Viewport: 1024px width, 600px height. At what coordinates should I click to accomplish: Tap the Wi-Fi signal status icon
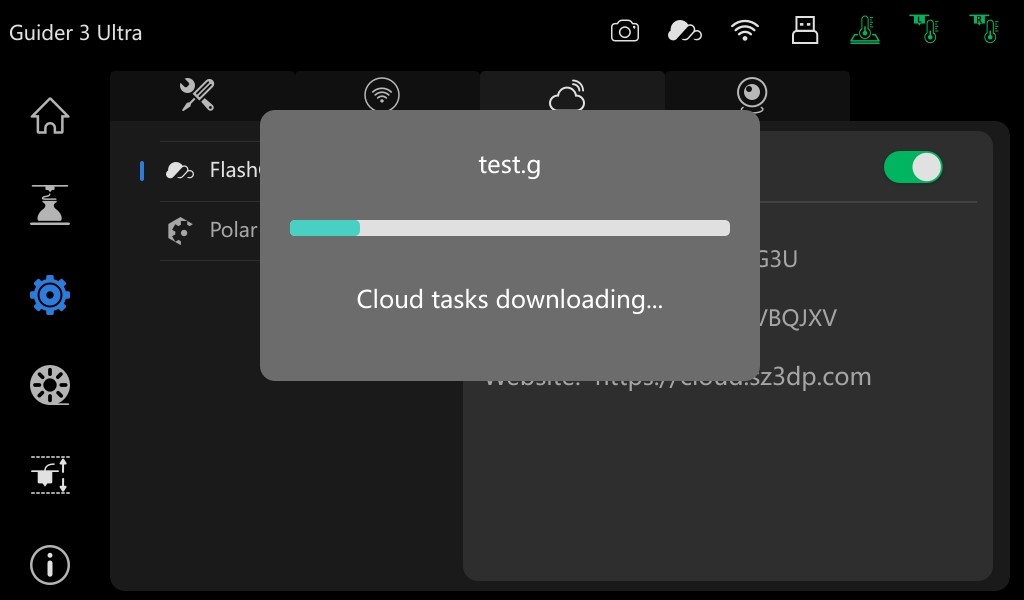click(x=744, y=31)
